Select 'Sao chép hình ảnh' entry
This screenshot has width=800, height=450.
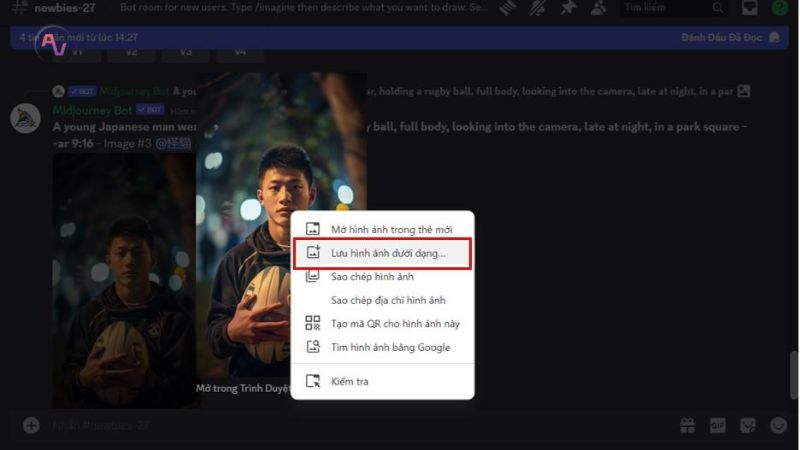(382, 277)
